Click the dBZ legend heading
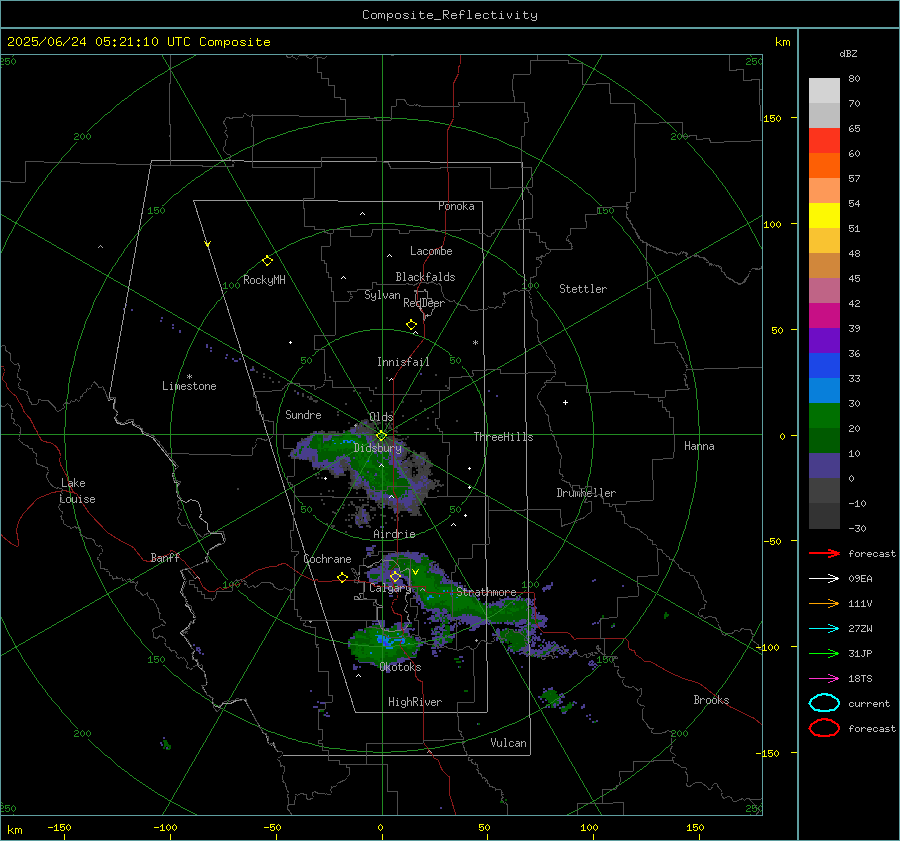The width and height of the screenshot is (900, 841). click(848, 53)
